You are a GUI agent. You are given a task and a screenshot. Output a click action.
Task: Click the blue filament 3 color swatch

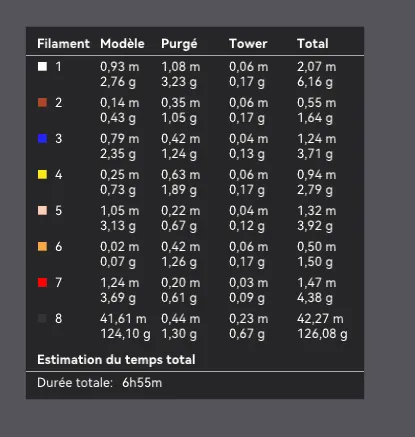[x=42, y=139]
